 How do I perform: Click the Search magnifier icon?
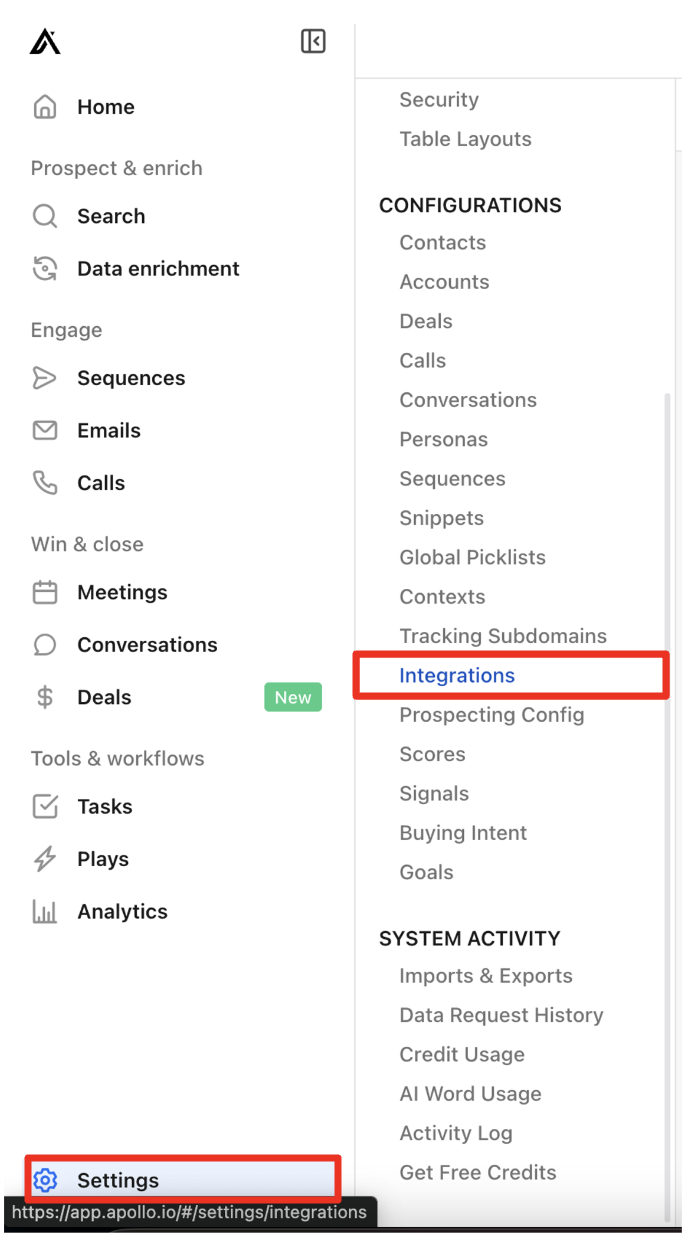[45, 216]
